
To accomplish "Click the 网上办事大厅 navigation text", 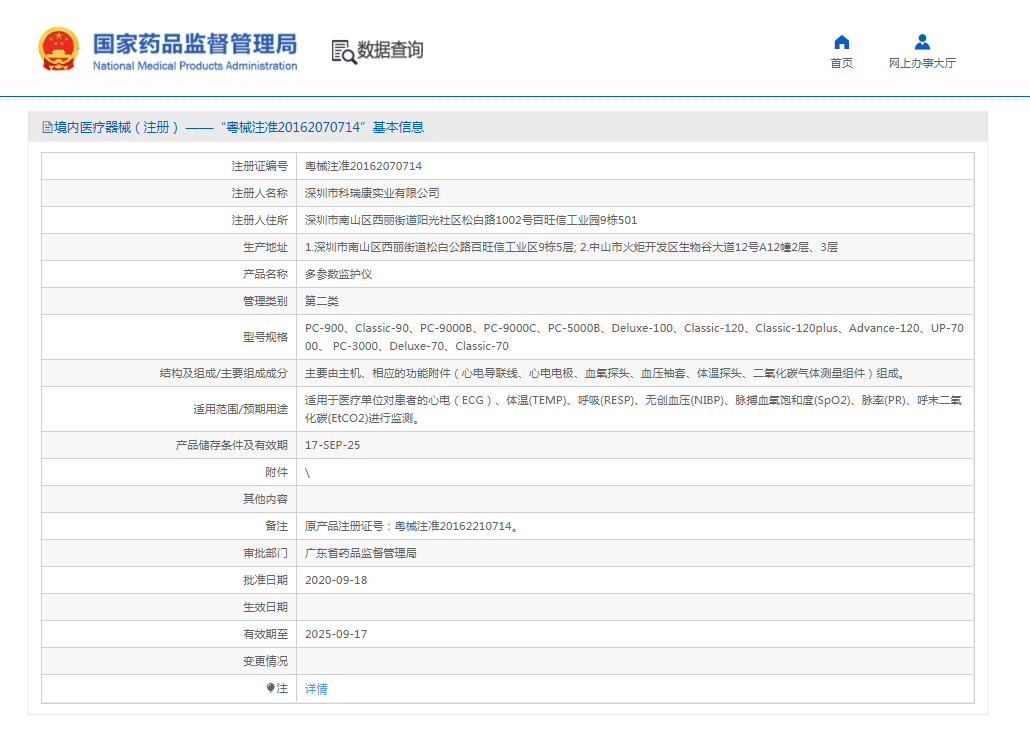I will [921, 62].
